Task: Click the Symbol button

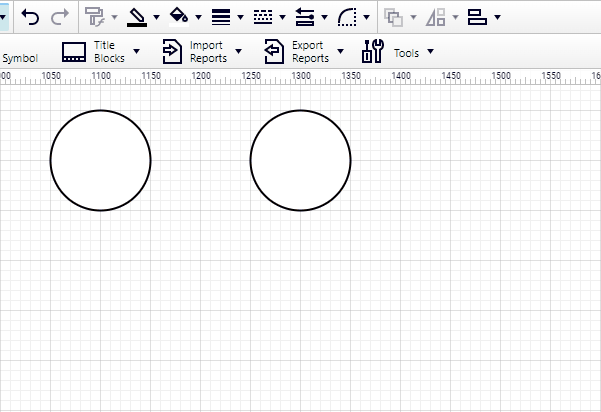Action: tap(20, 58)
